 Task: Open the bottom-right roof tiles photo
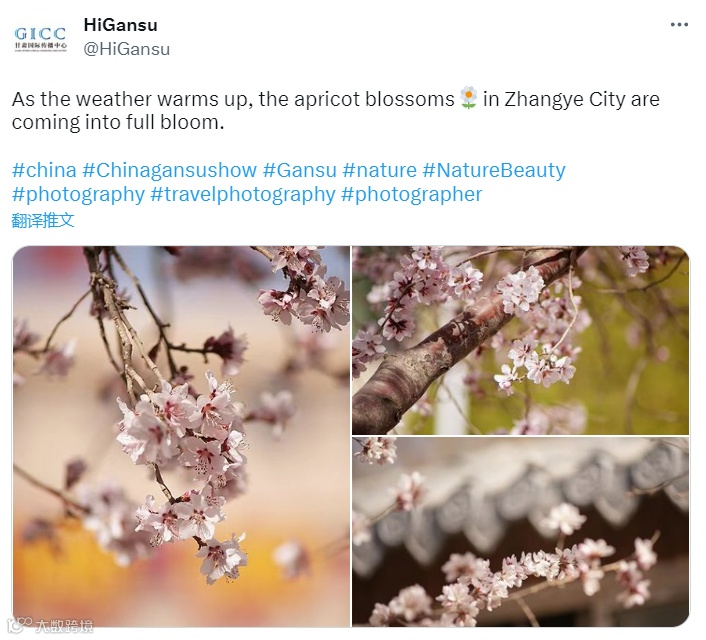tap(520, 531)
